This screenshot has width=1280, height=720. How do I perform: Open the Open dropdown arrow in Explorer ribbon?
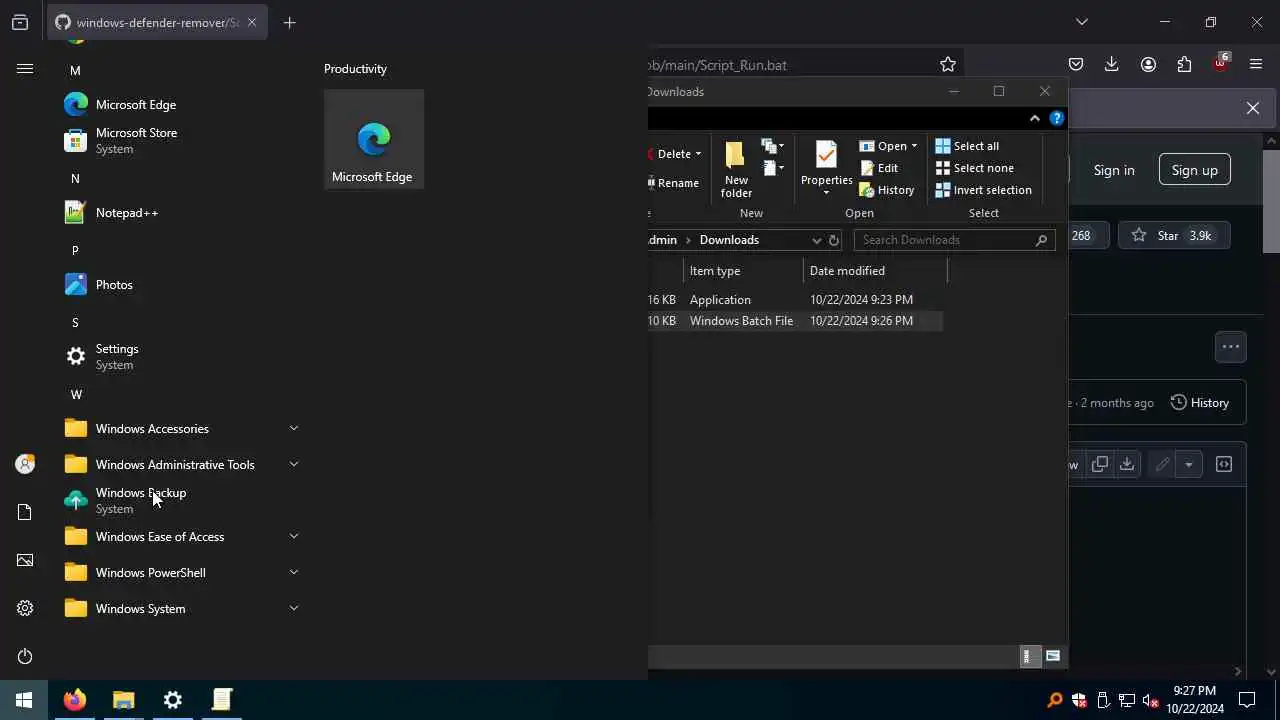[x=913, y=146]
